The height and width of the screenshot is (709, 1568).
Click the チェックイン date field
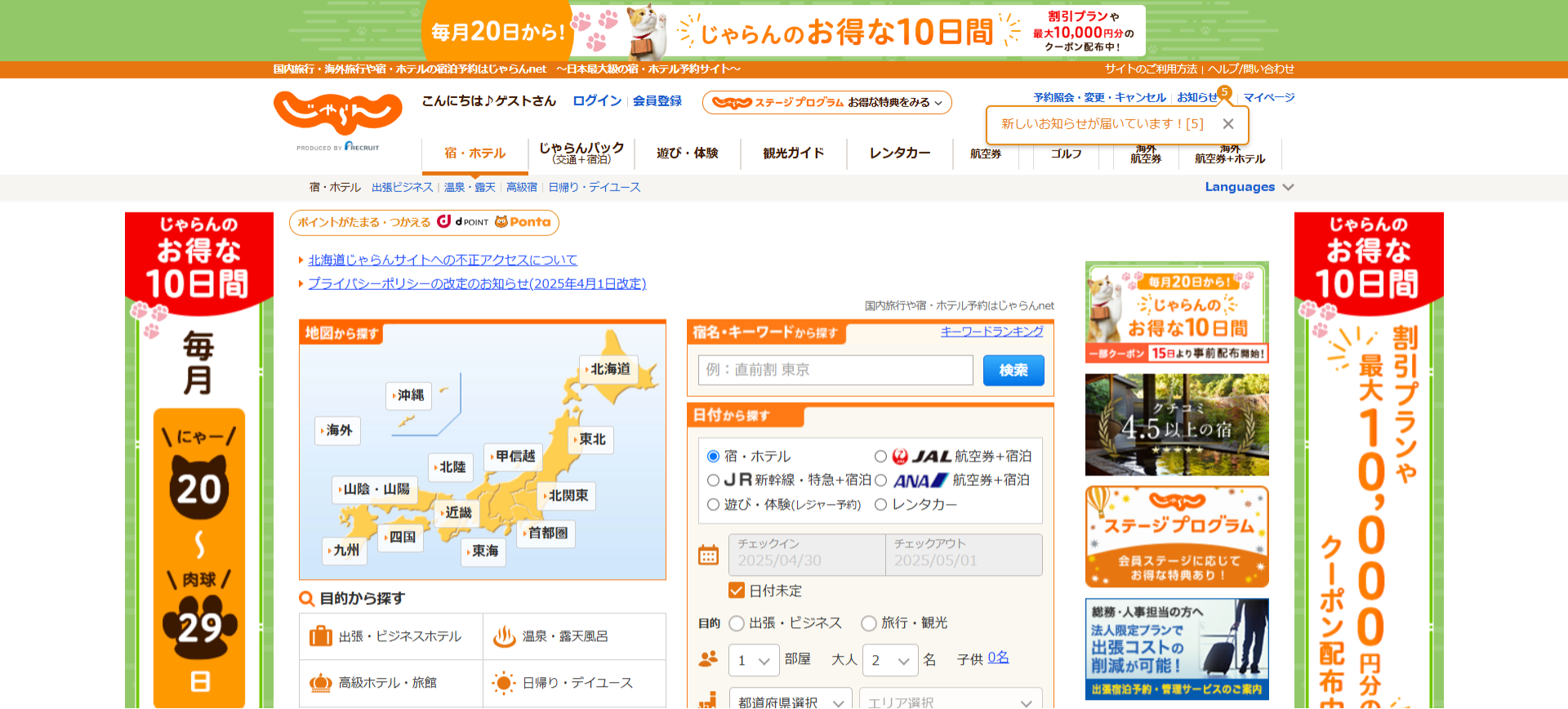click(x=808, y=555)
